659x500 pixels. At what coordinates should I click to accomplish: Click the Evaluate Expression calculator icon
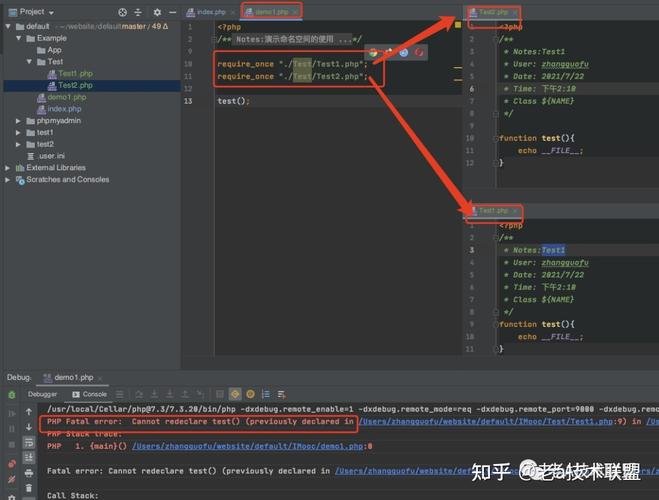[x=219, y=394]
